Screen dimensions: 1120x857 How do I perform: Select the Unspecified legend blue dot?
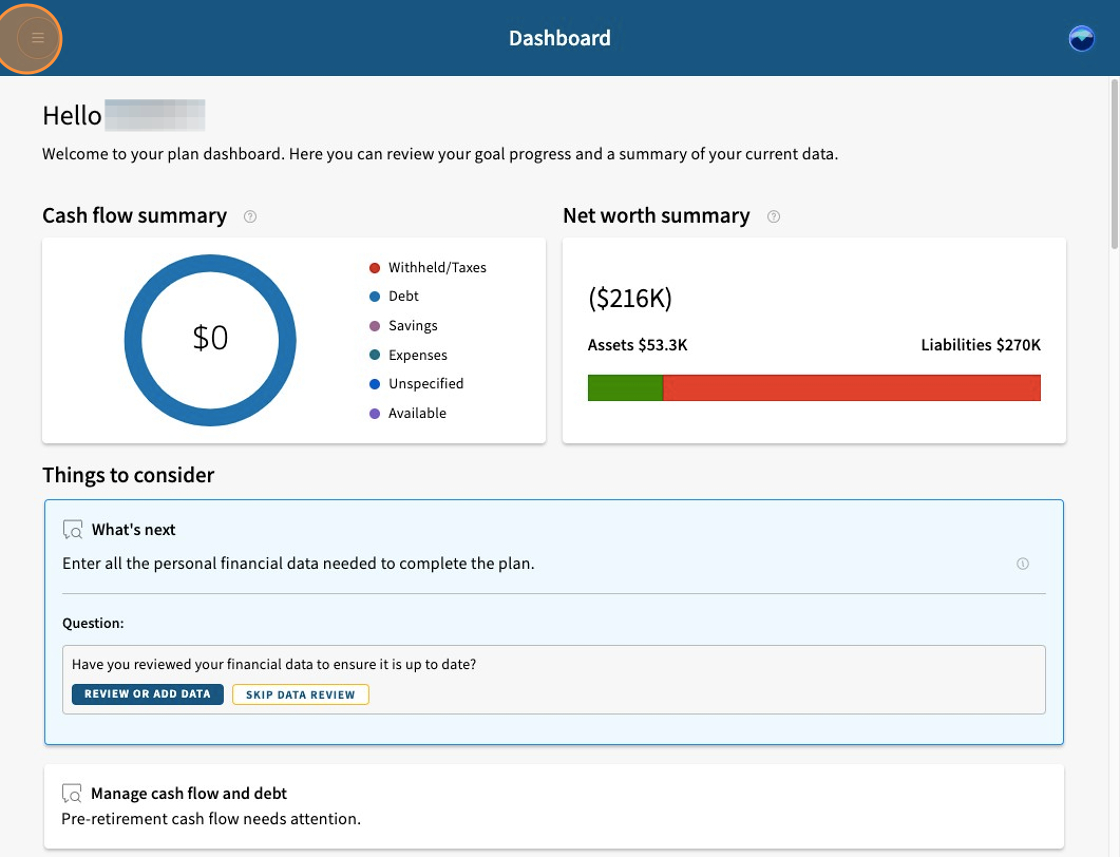[374, 384]
